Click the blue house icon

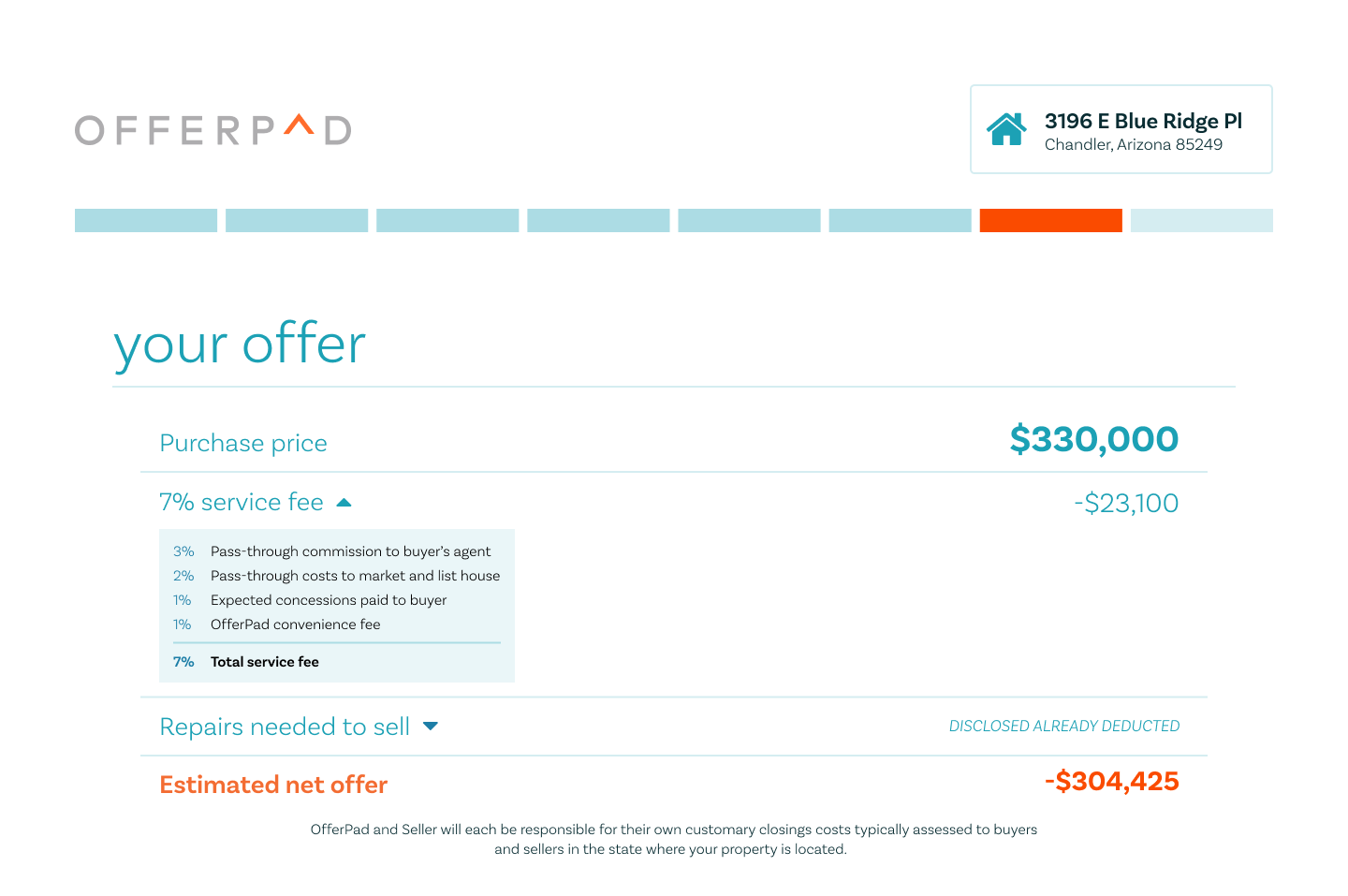1006,129
